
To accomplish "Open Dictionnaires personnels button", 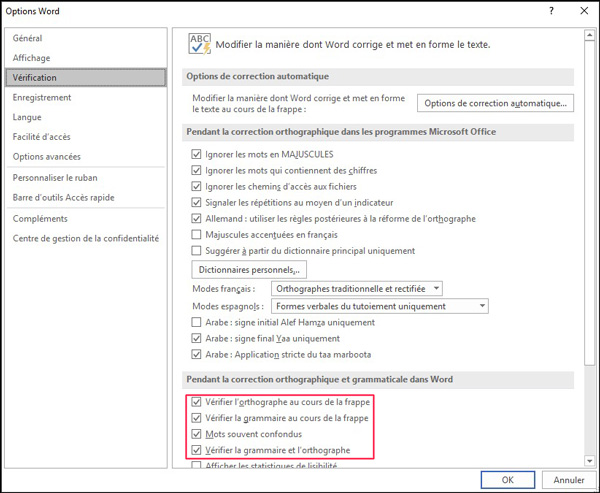I will coord(249,270).
